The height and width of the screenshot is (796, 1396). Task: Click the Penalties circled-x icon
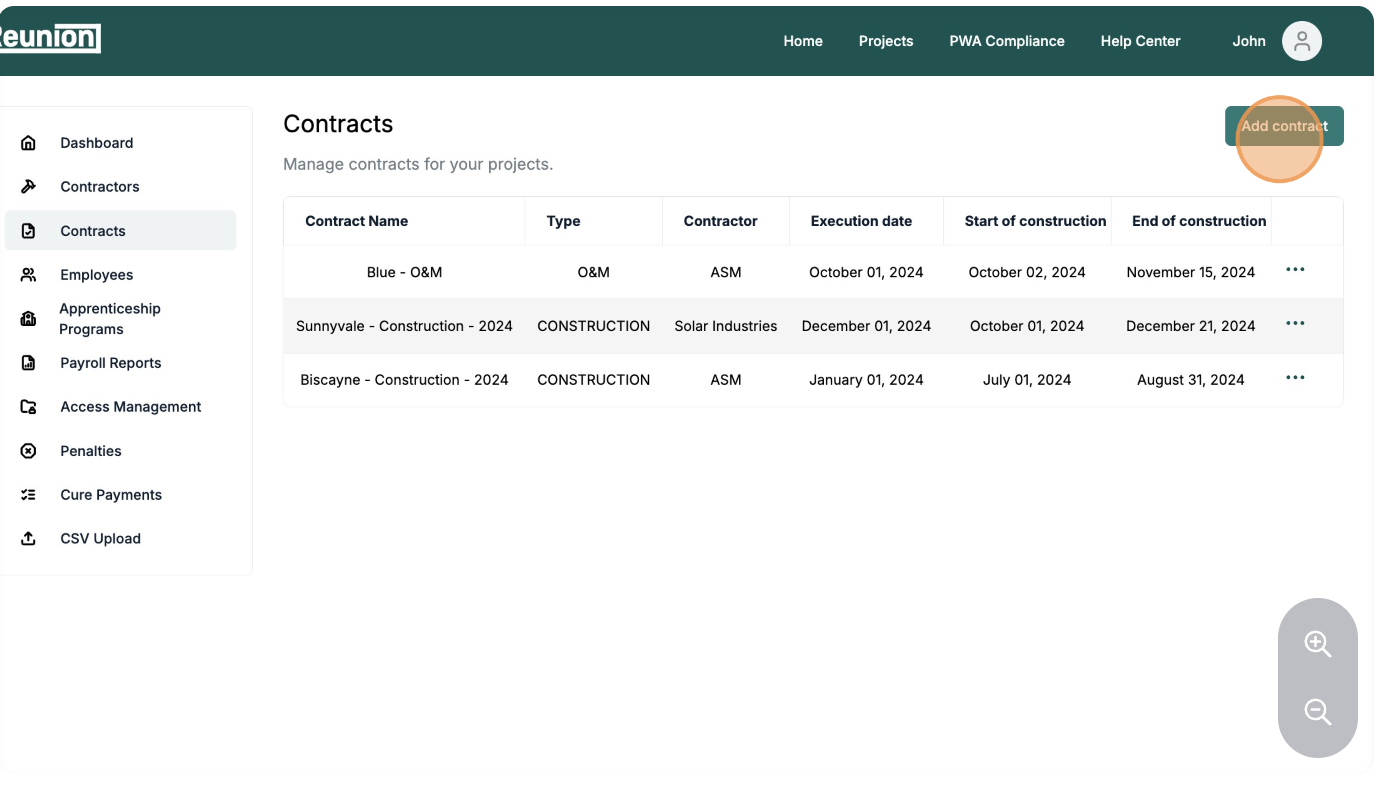28,451
